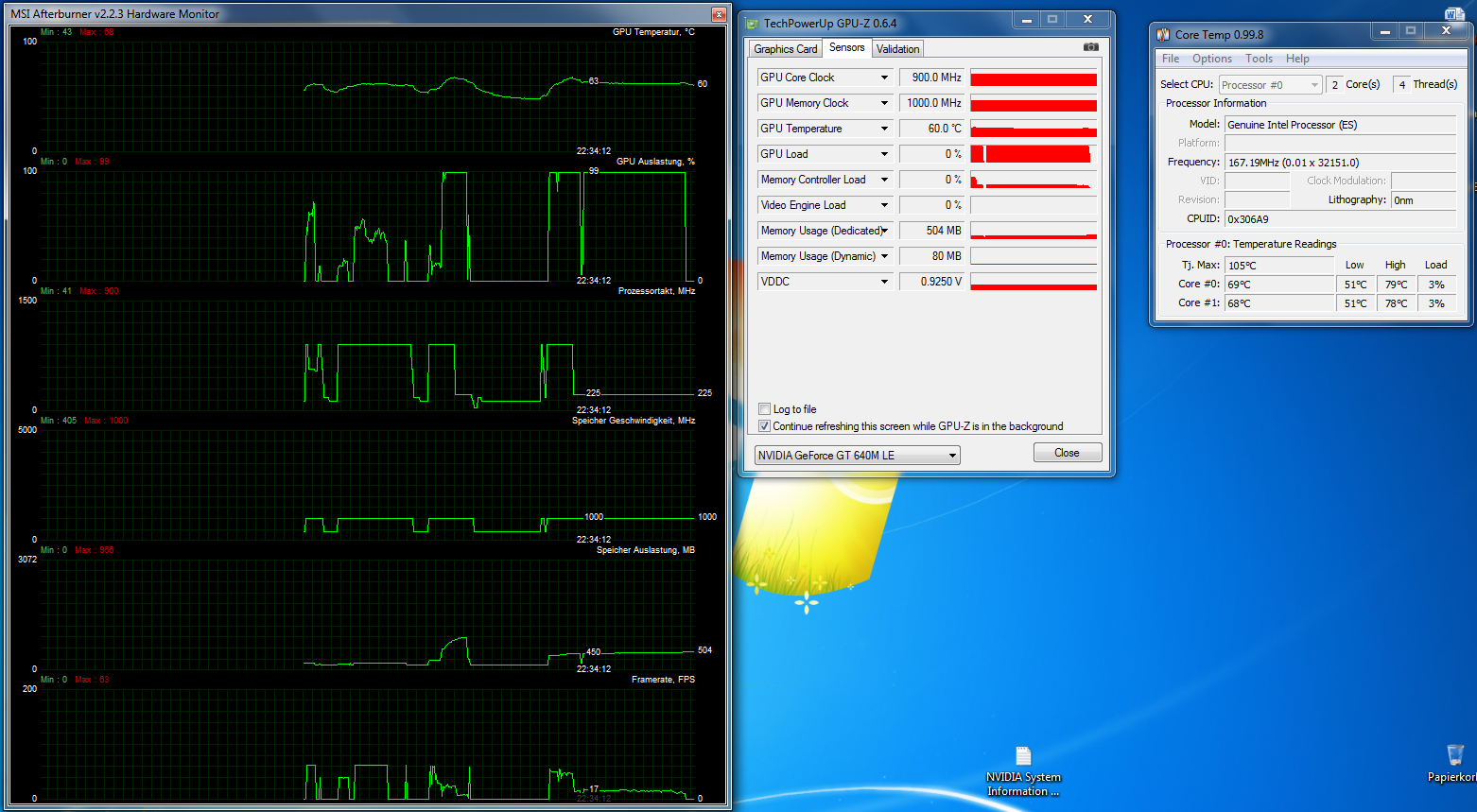Expand the GPU Load sensor dropdown

pos(885,154)
